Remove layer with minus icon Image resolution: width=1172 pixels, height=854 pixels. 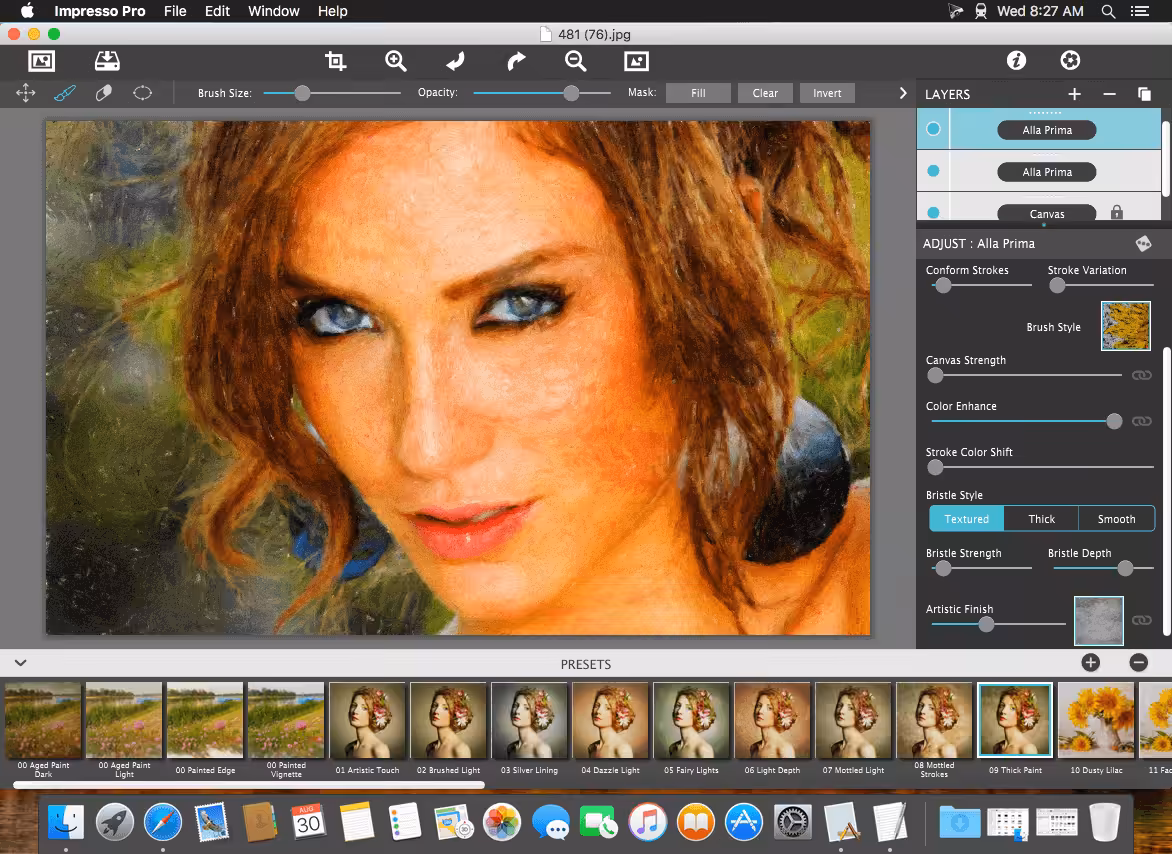pos(1109,94)
